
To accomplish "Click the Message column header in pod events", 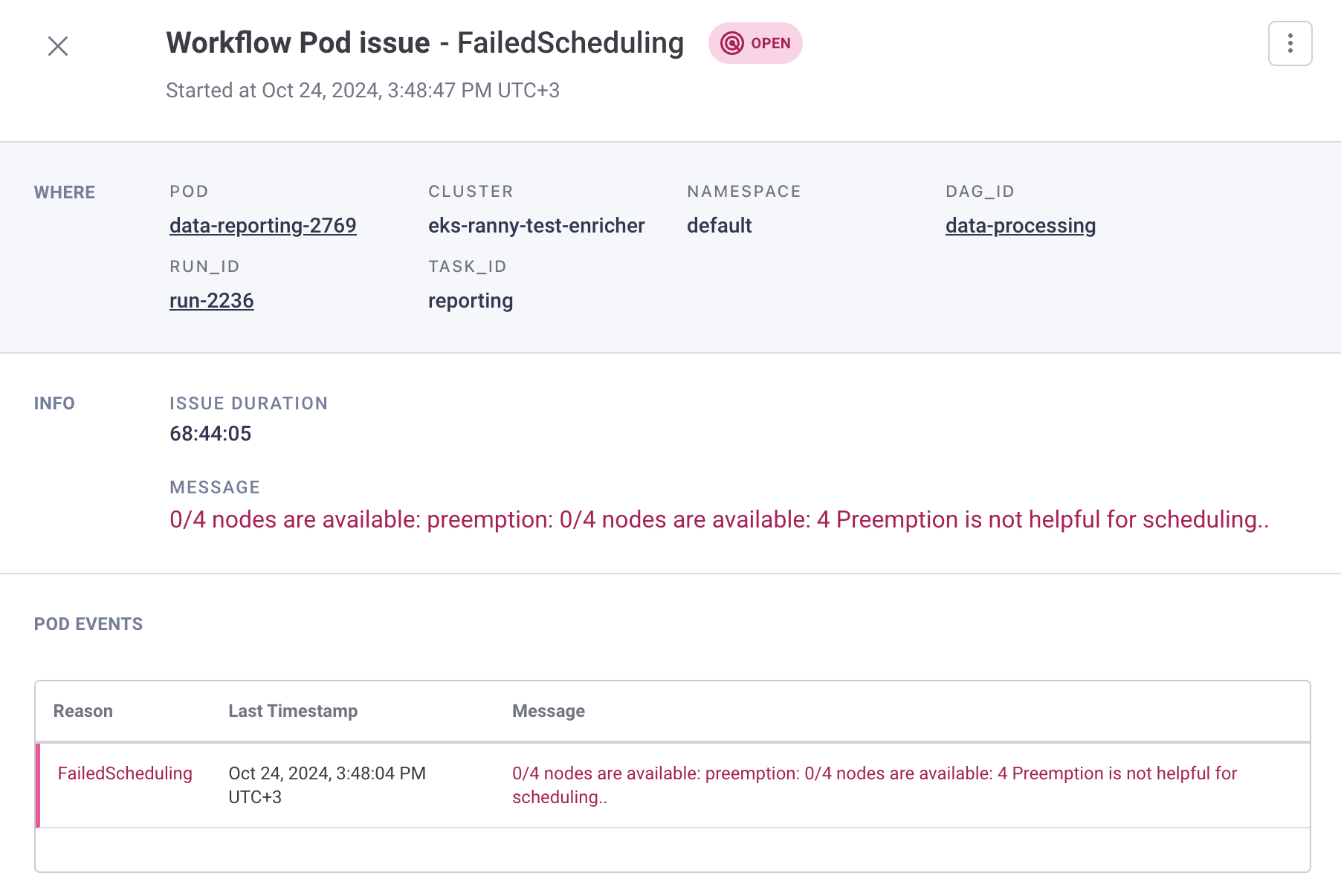I will (549, 711).
